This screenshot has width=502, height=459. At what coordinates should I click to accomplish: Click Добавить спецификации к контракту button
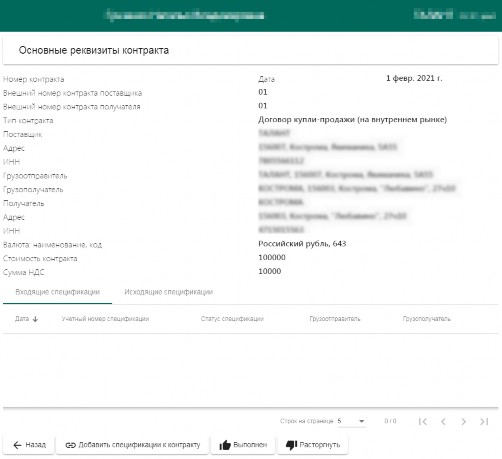click(133, 445)
